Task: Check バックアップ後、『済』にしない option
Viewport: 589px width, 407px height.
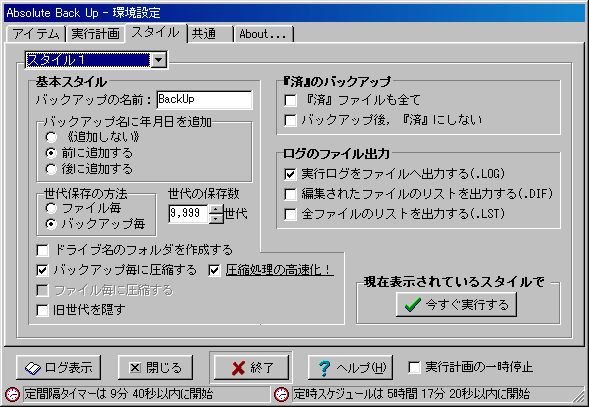Action: pos(290,120)
